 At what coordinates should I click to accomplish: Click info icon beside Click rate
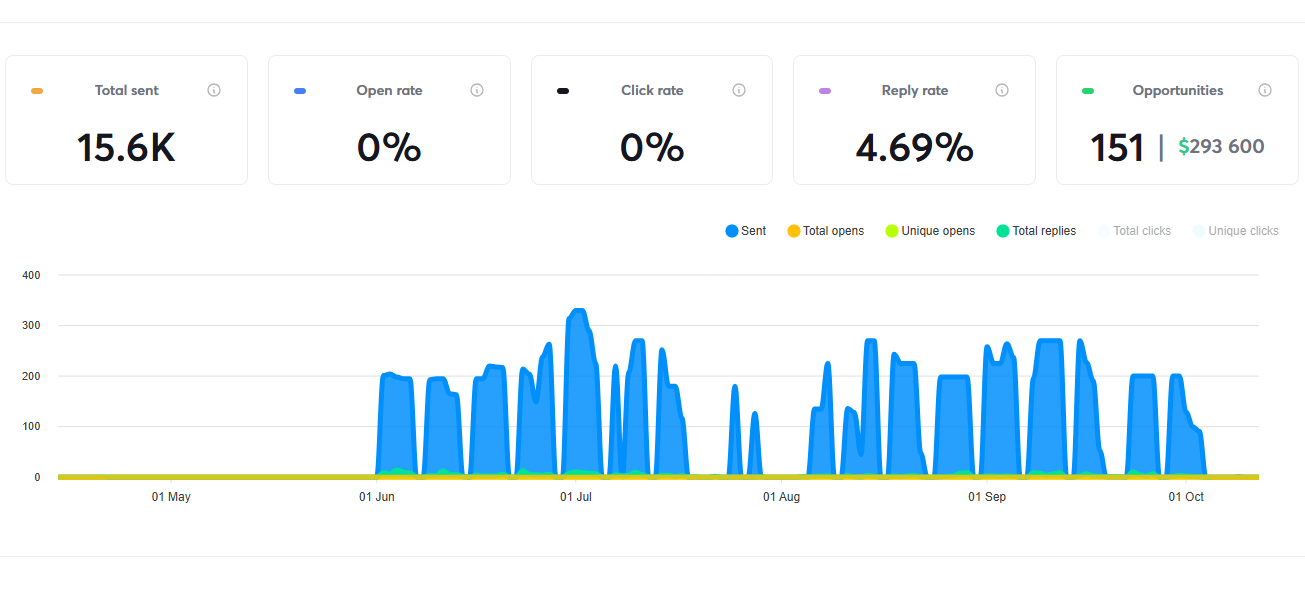point(739,90)
